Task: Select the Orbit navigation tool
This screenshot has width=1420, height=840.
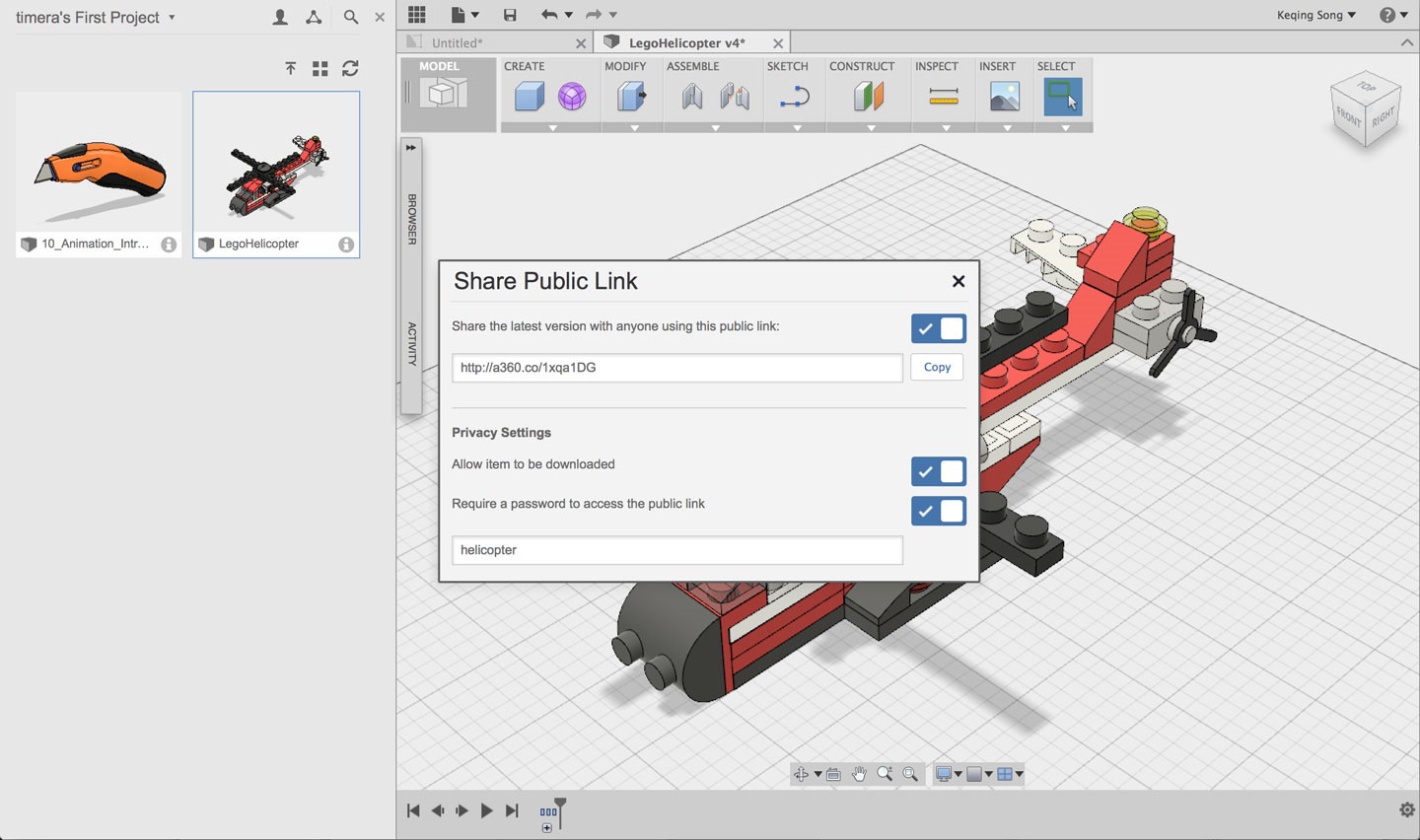Action: (802, 774)
